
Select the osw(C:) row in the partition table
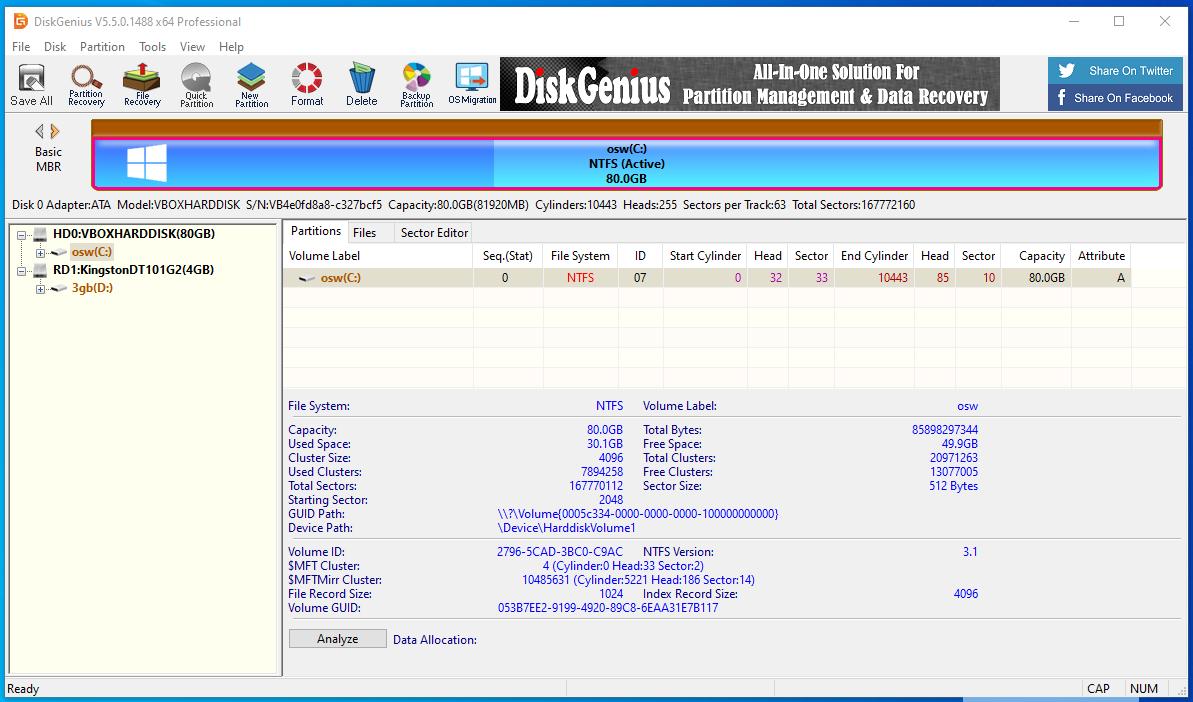[709, 278]
